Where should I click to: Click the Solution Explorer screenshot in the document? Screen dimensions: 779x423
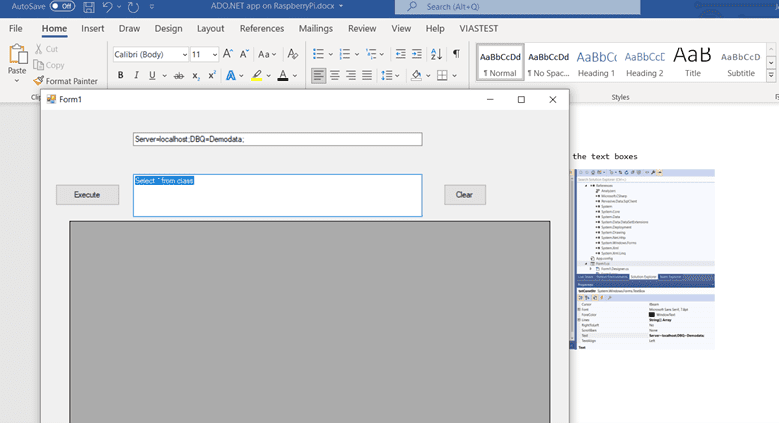pyautogui.click(x=642, y=259)
